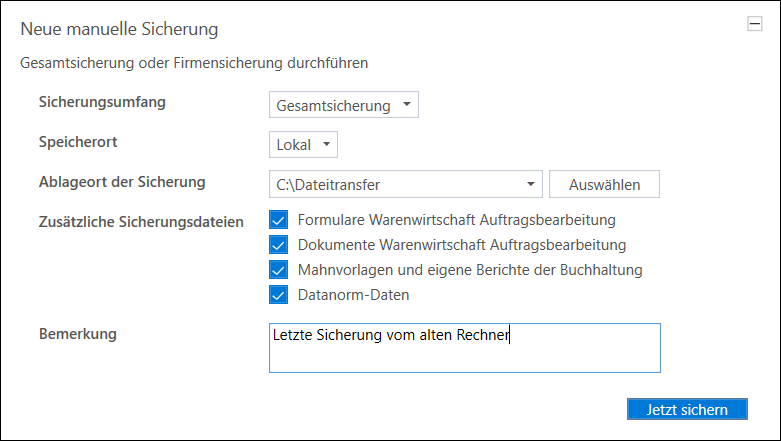Click the Ablageort der Sicherung label

121,181
